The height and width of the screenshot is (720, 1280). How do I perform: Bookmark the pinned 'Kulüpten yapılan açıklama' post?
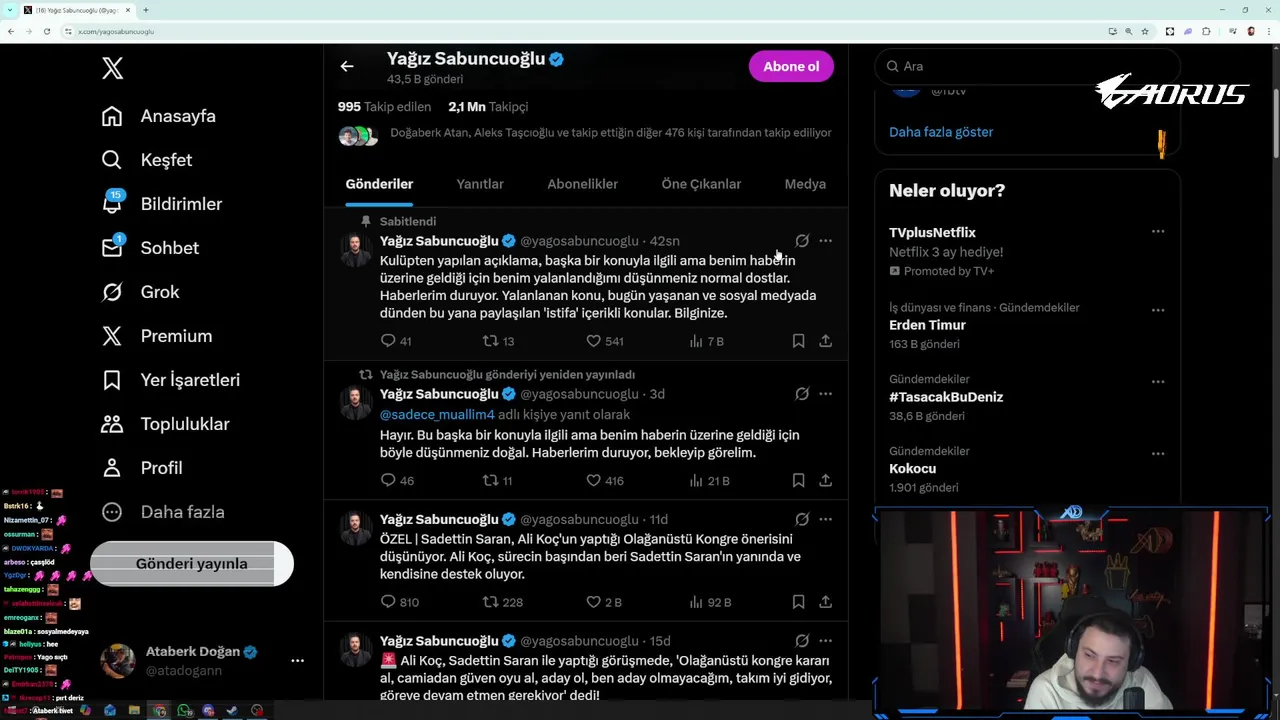coord(798,341)
